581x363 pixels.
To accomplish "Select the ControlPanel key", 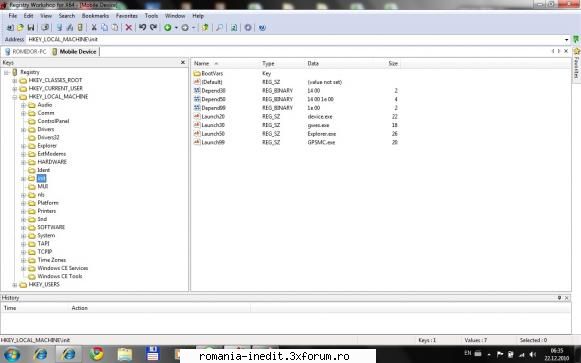I will pyautogui.click(x=53, y=121).
